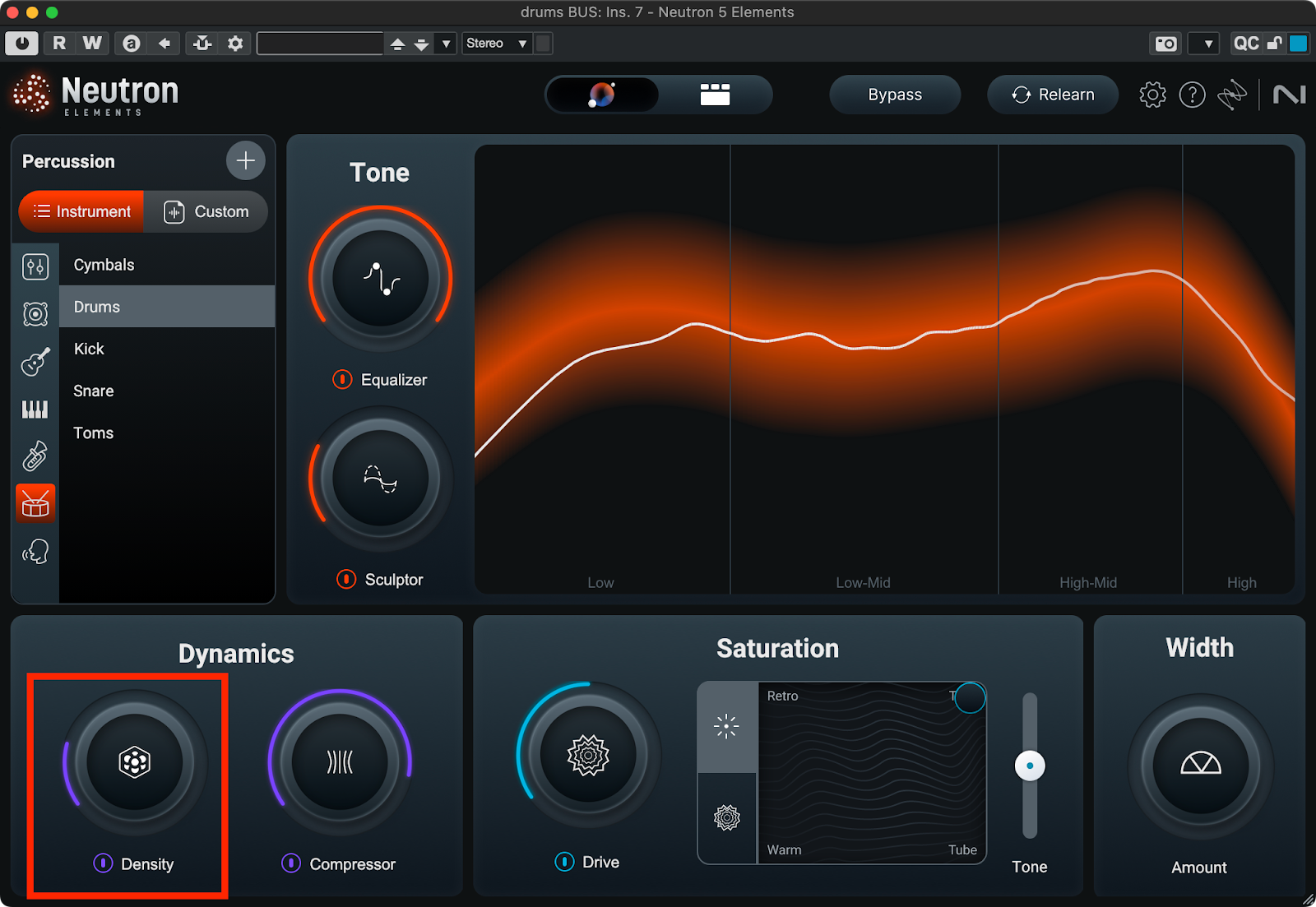Image resolution: width=1316 pixels, height=907 pixels.
Task: Click the Equalizer knob
Action: [x=380, y=279]
